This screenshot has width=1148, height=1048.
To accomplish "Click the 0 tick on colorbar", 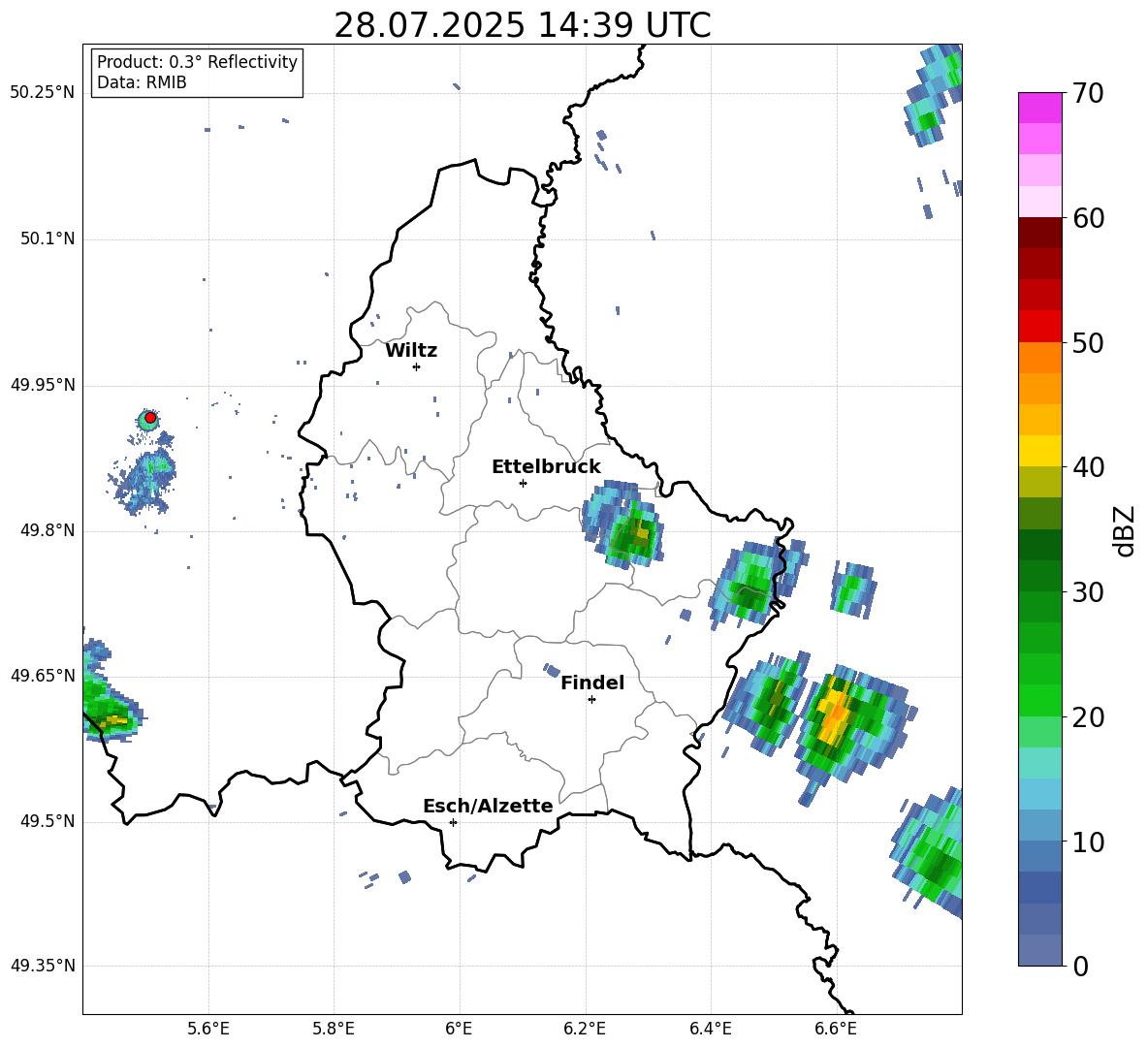I will [1080, 966].
